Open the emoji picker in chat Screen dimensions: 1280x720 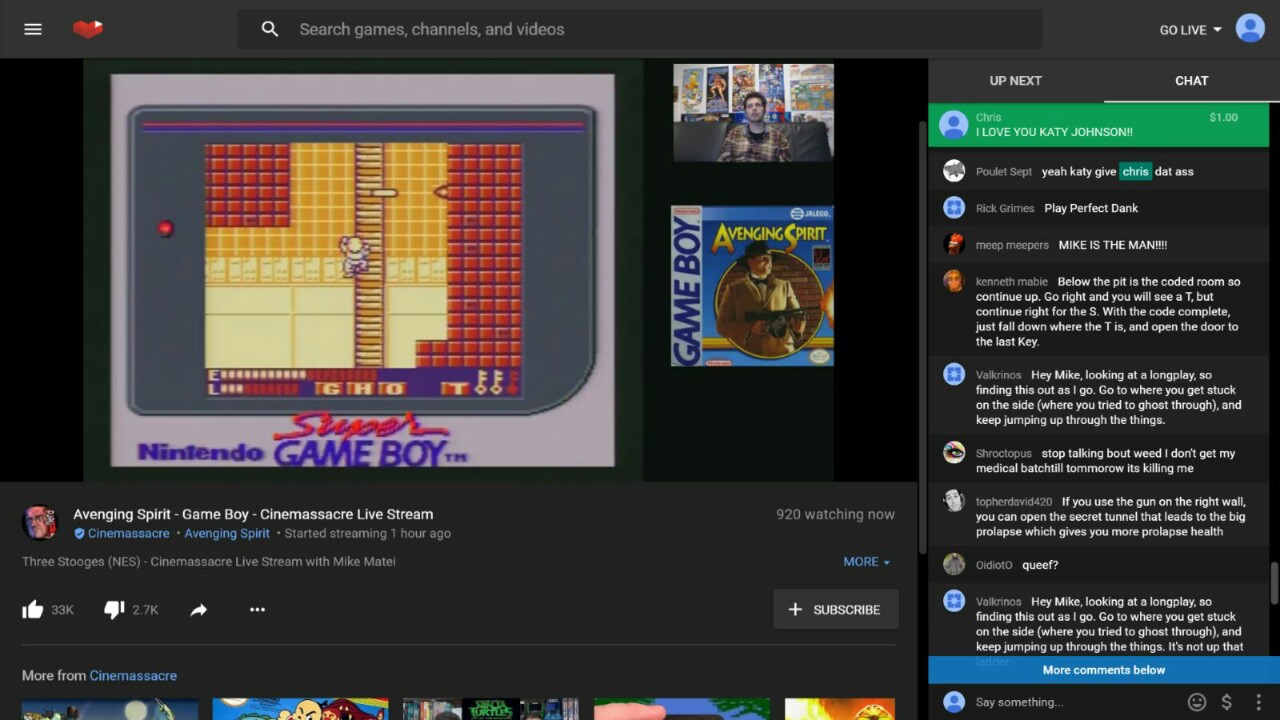click(x=1196, y=702)
